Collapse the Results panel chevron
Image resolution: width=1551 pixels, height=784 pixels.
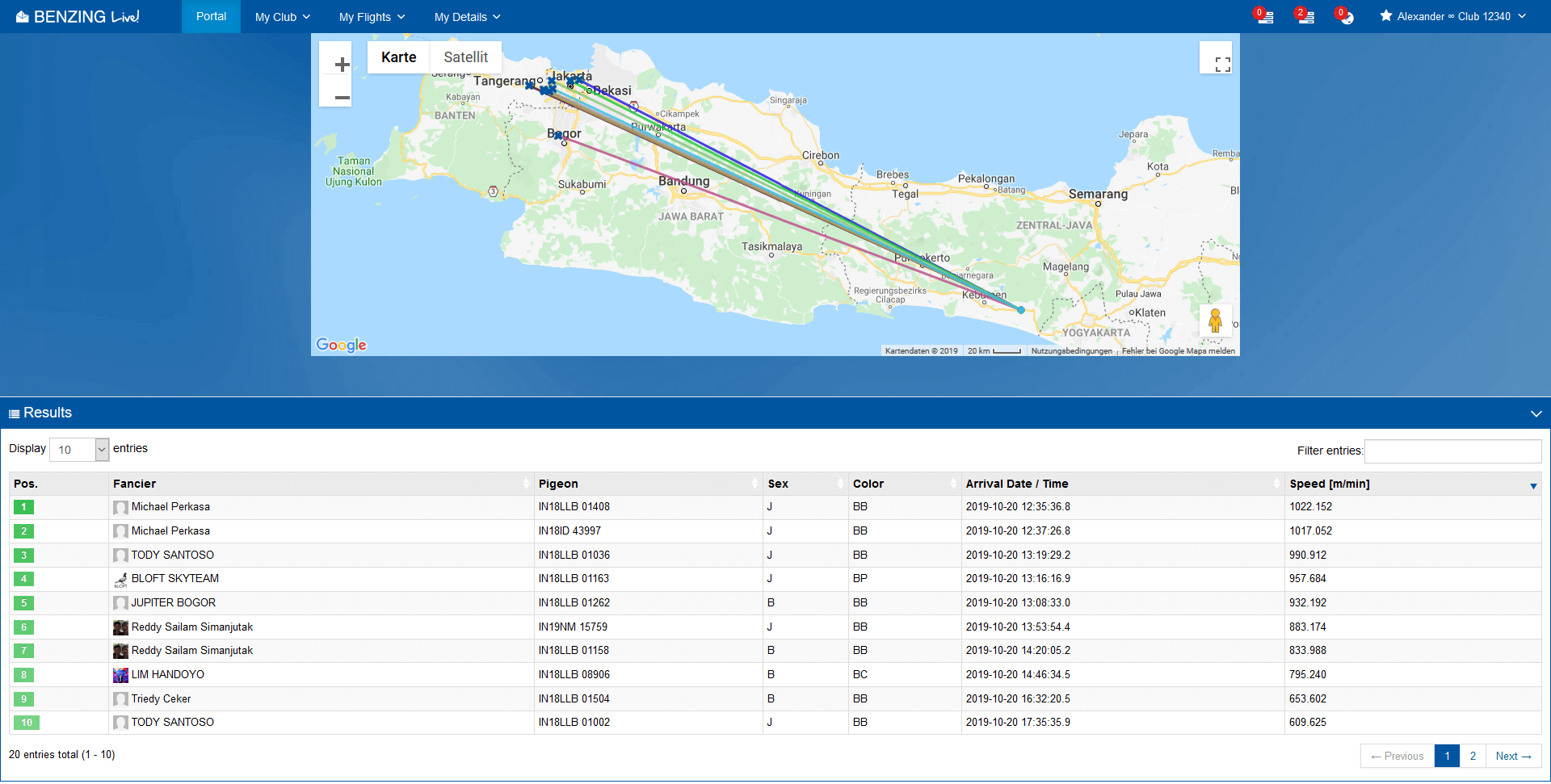pyautogui.click(x=1536, y=413)
